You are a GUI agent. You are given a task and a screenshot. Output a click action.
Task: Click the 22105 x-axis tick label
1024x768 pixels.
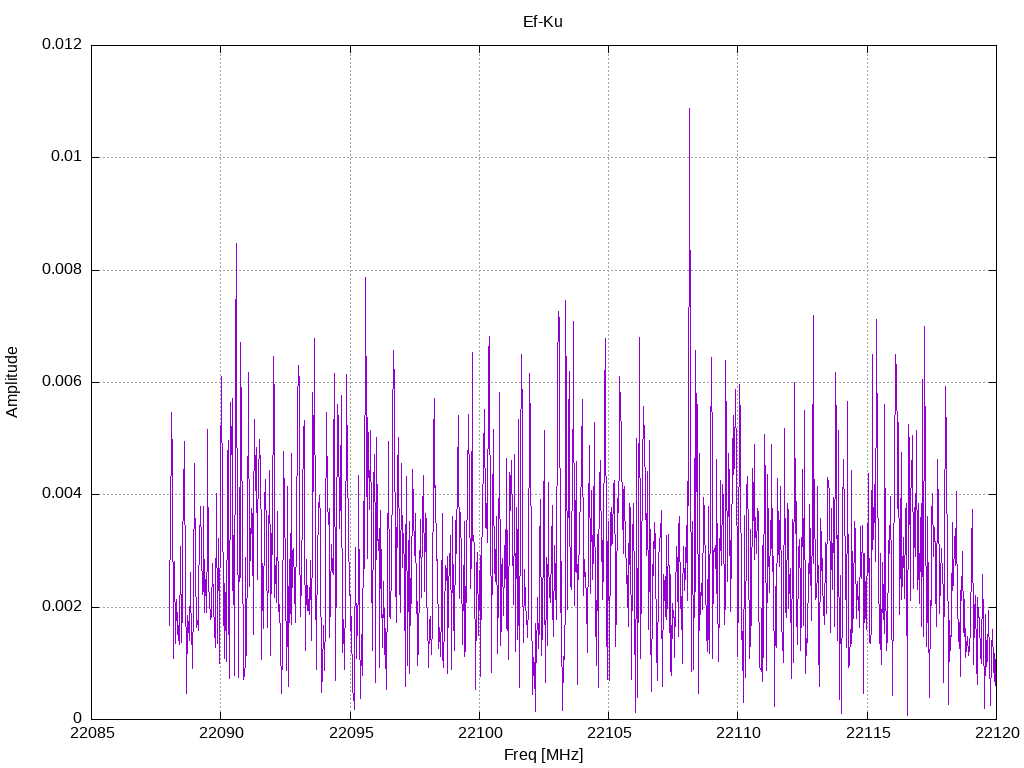click(609, 733)
